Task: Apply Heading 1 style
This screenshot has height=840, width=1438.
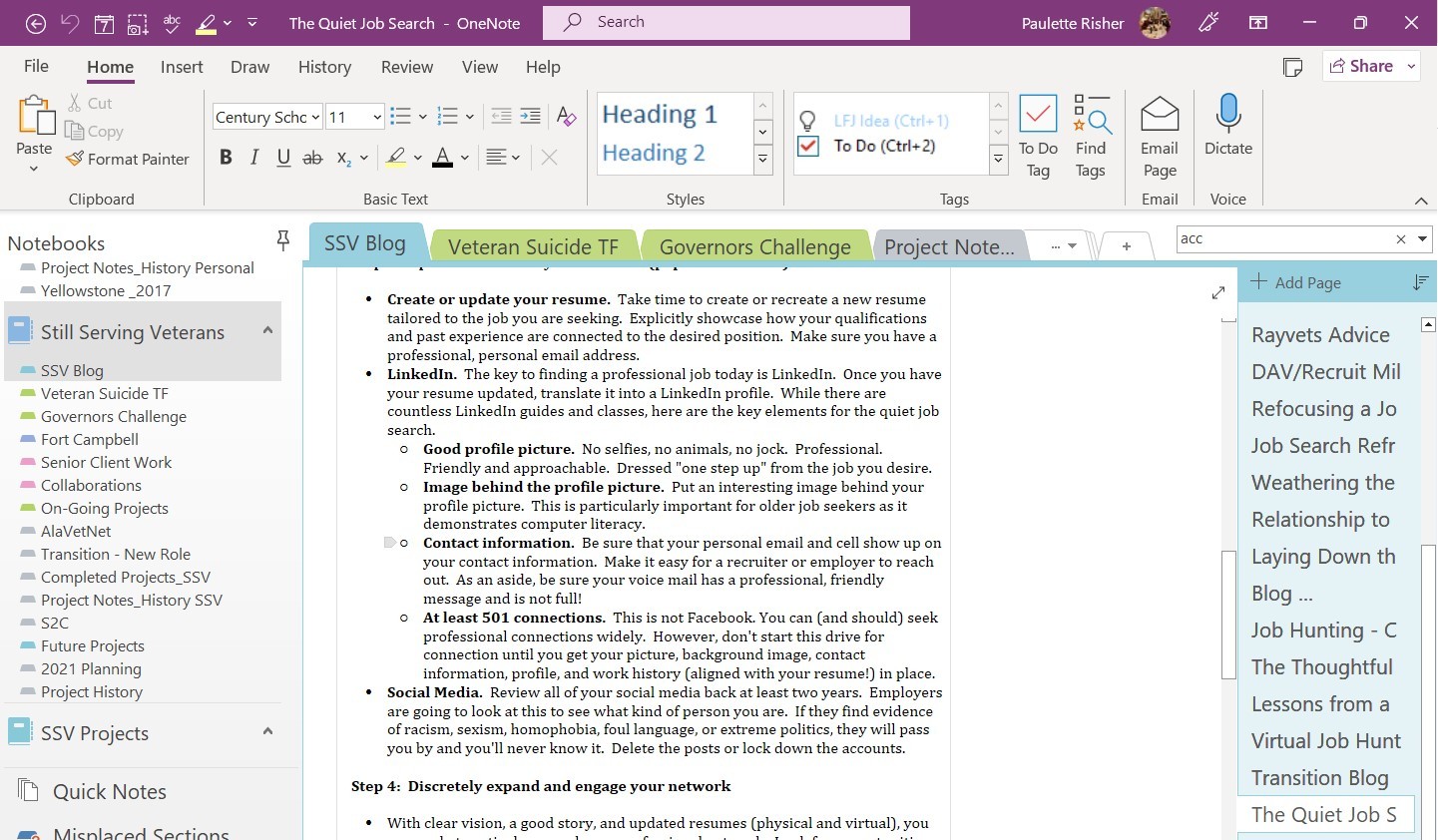Action: point(660,115)
